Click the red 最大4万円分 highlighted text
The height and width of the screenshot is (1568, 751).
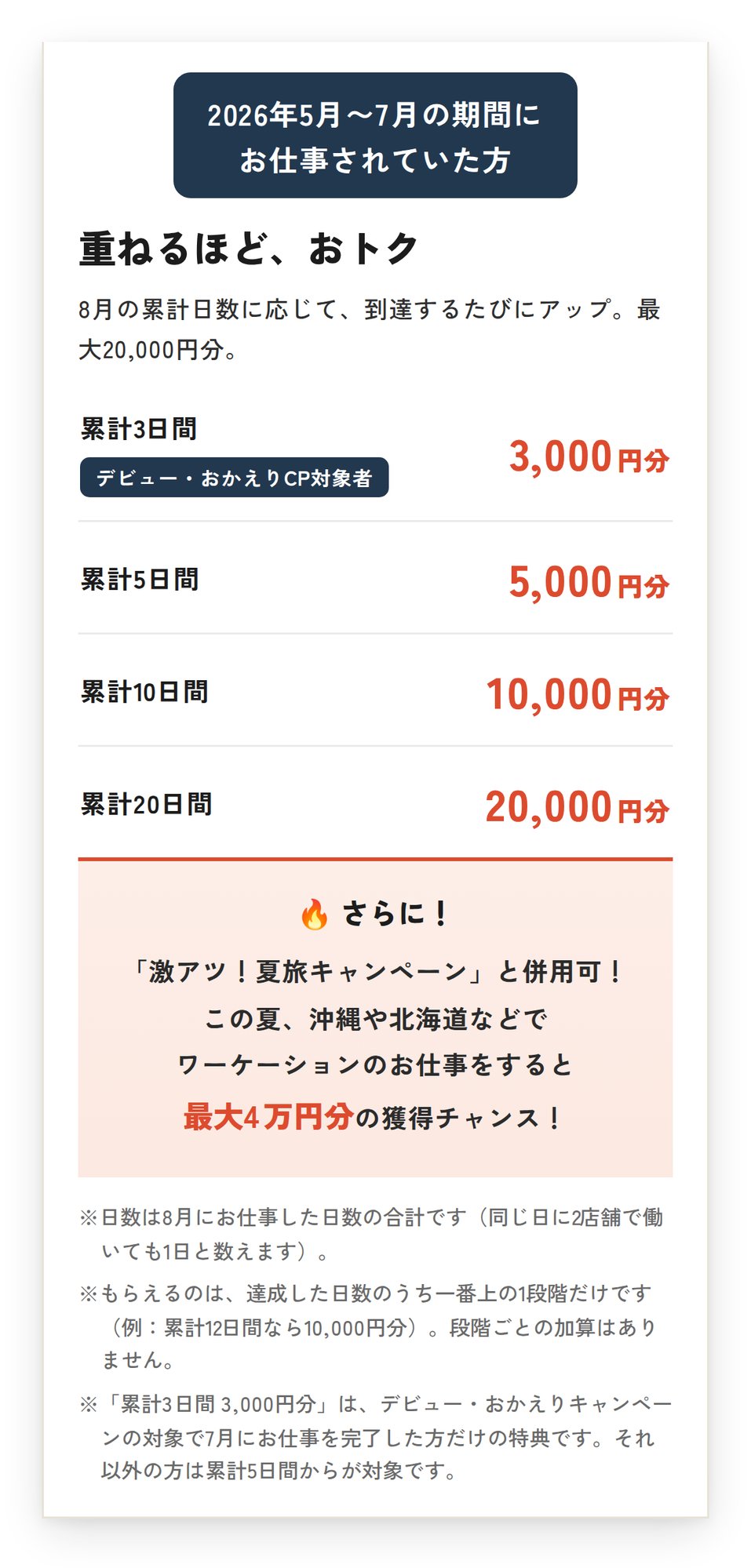[268, 1117]
